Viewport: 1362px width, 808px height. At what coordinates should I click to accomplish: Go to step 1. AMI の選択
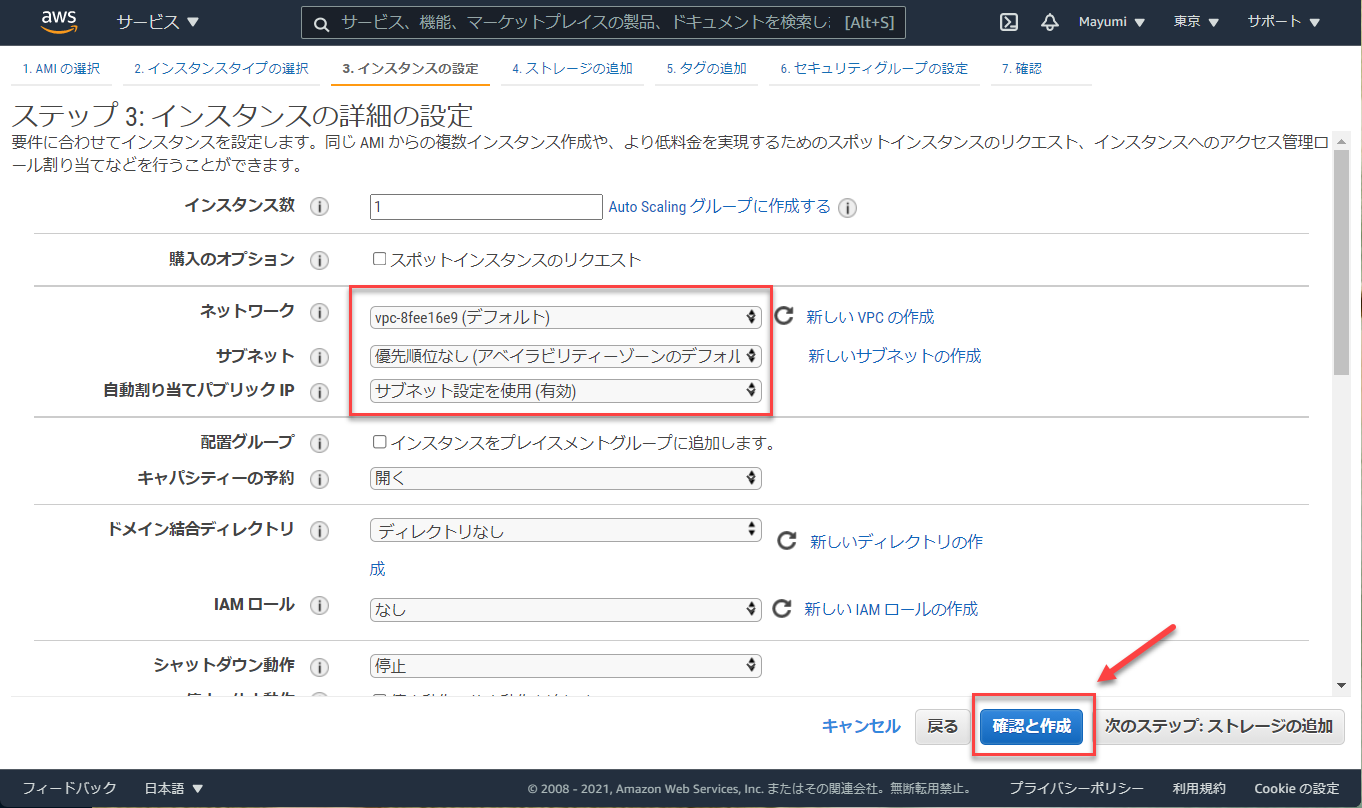(x=62, y=68)
